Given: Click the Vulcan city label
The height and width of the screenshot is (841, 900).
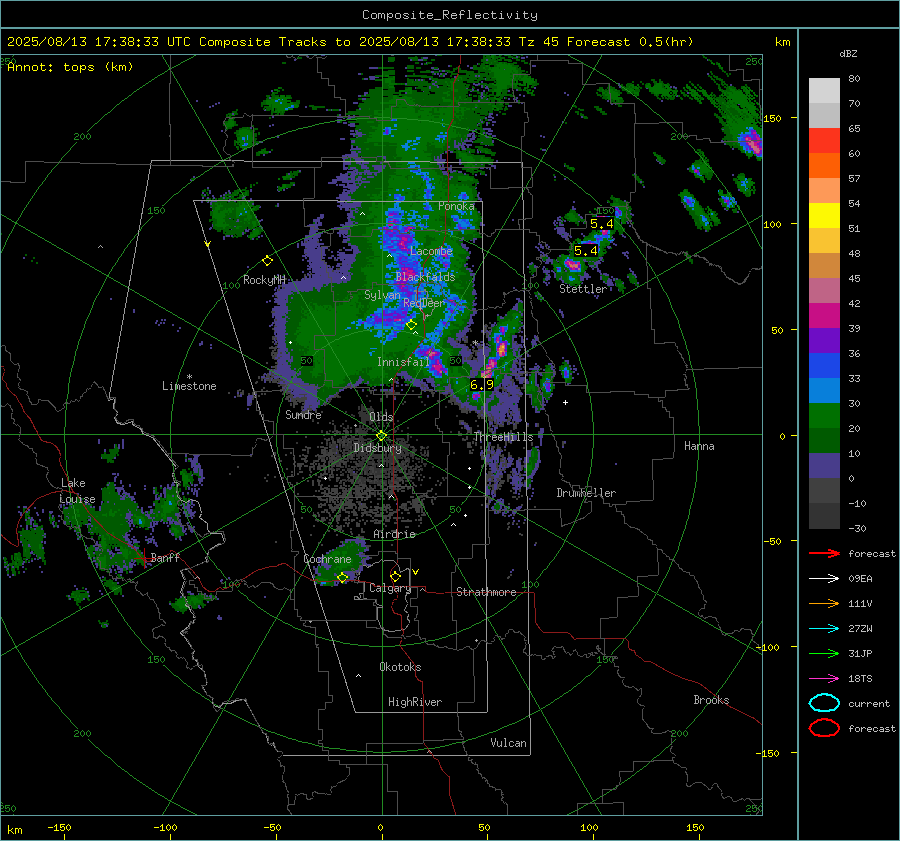Looking at the screenshot, I should (508, 743).
